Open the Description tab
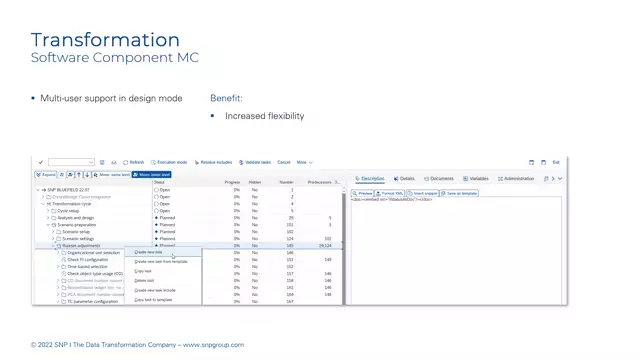640x360 pixels. (370, 179)
